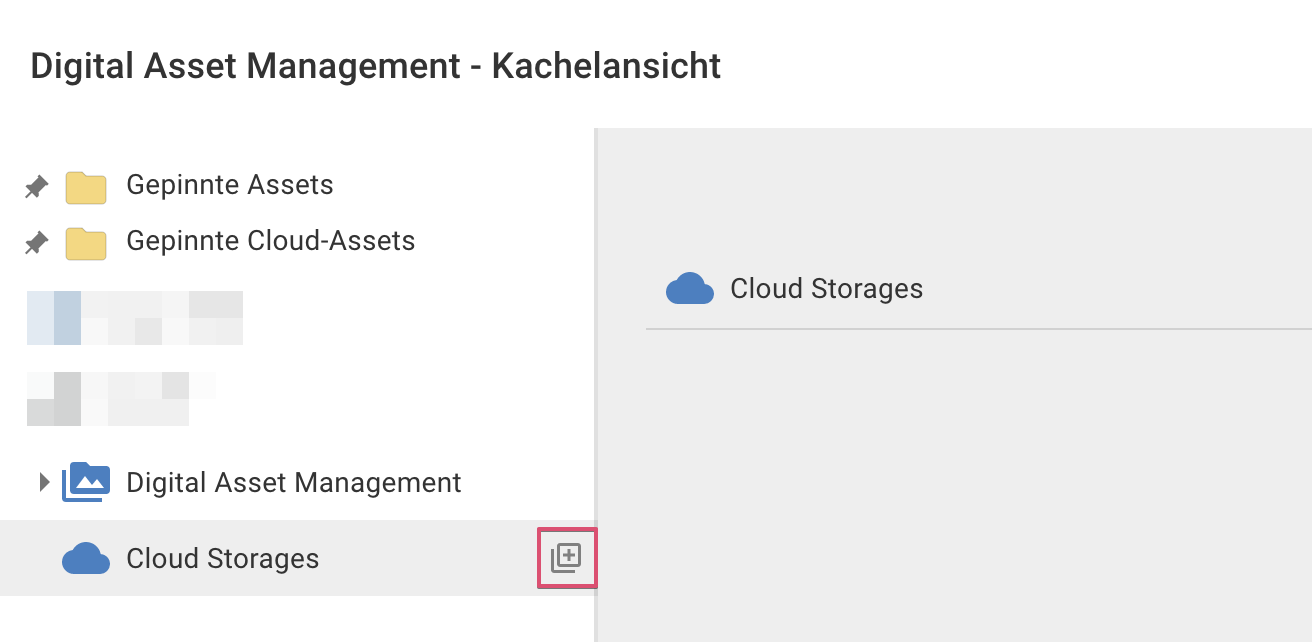Open the Gepinnte Assets folder label
This screenshot has width=1312, height=642.
coord(230,185)
